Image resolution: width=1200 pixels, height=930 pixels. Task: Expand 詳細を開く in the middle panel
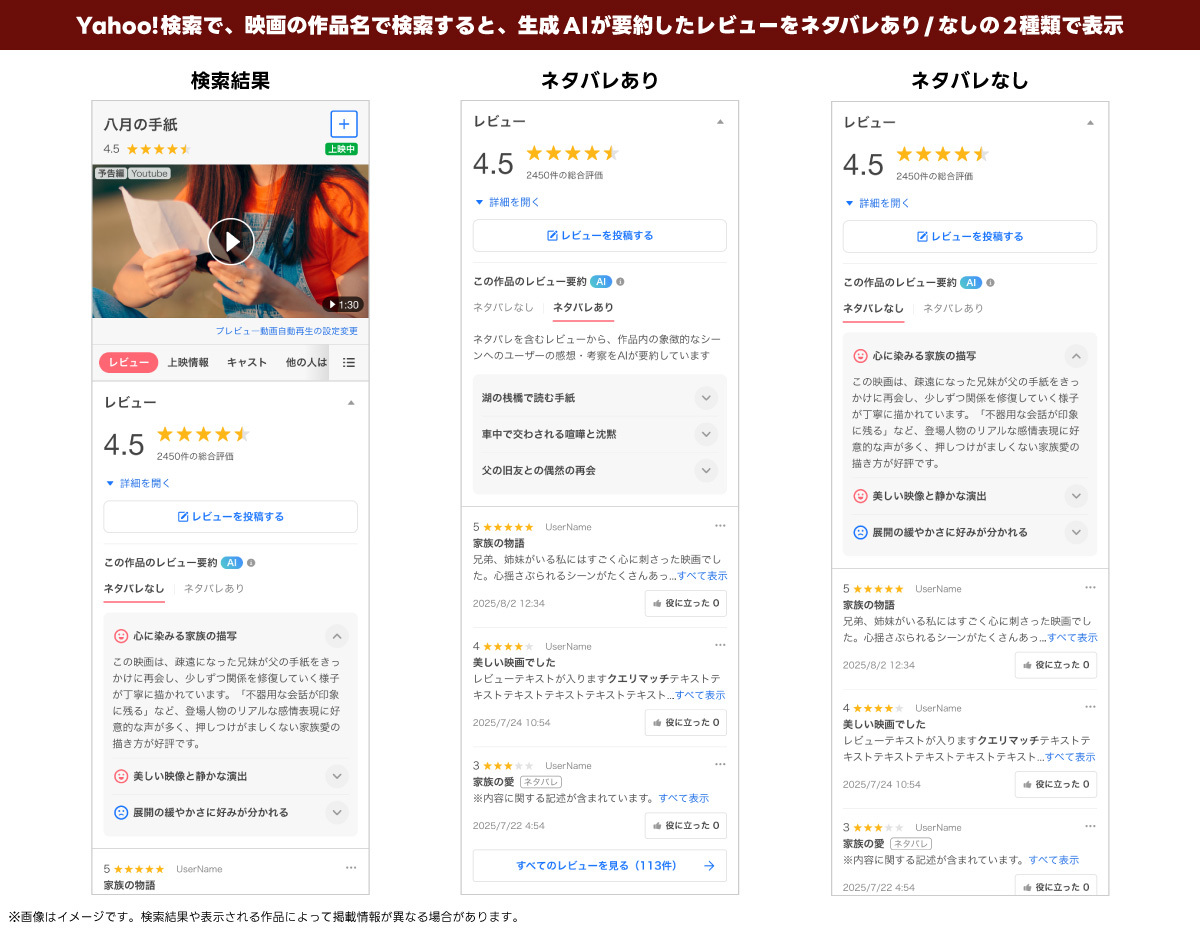point(514,202)
